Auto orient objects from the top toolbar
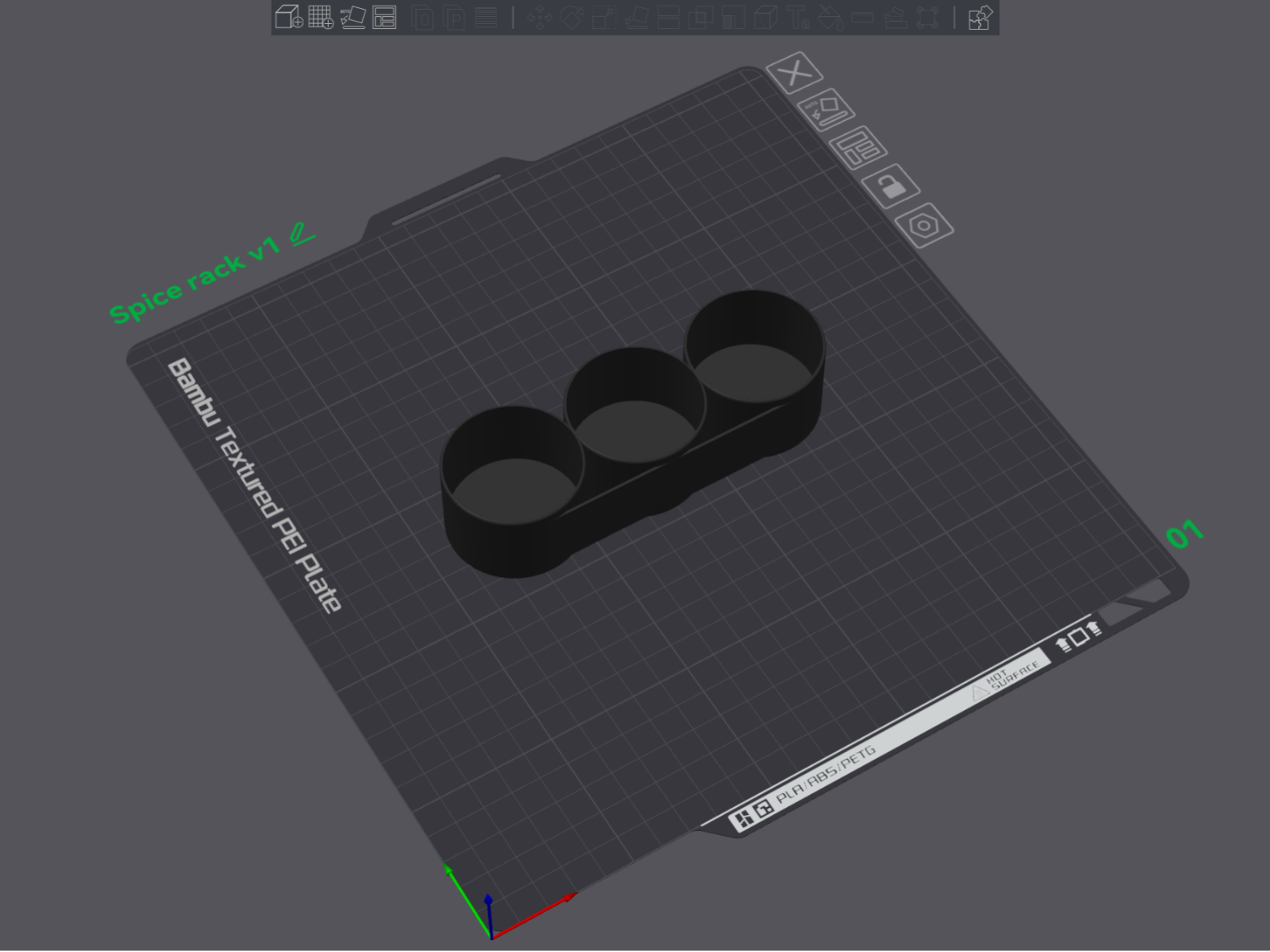Viewport: 1270px width, 952px height. pos(353,17)
